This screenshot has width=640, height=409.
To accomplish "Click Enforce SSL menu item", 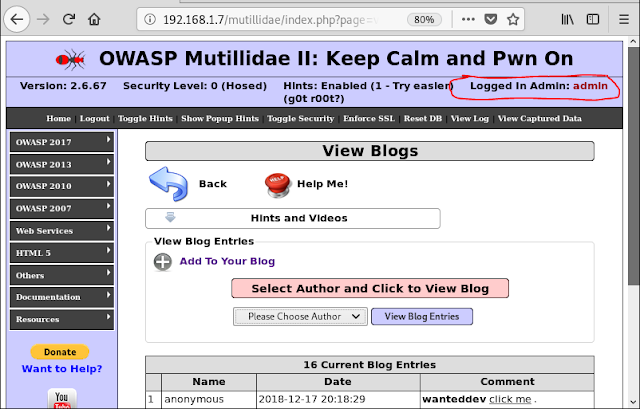I will tap(369, 118).
